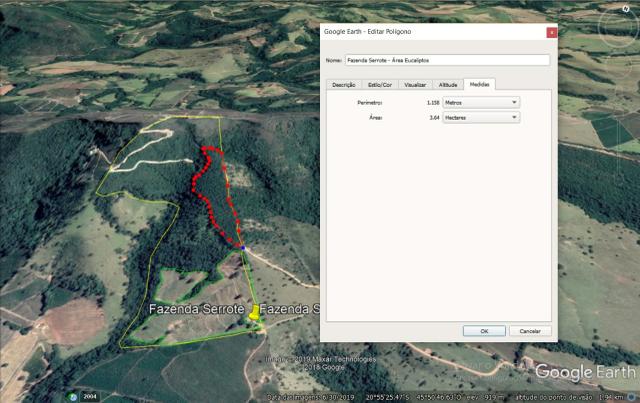Click the historical imagery clock icon
640x403 pixels.
[73, 396]
